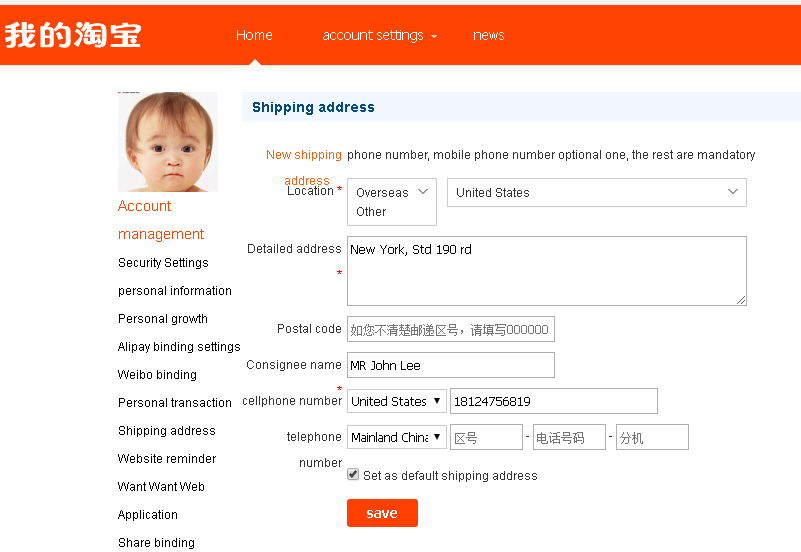Open the Home tab
The width and height of the screenshot is (801, 552).
click(254, 35)
